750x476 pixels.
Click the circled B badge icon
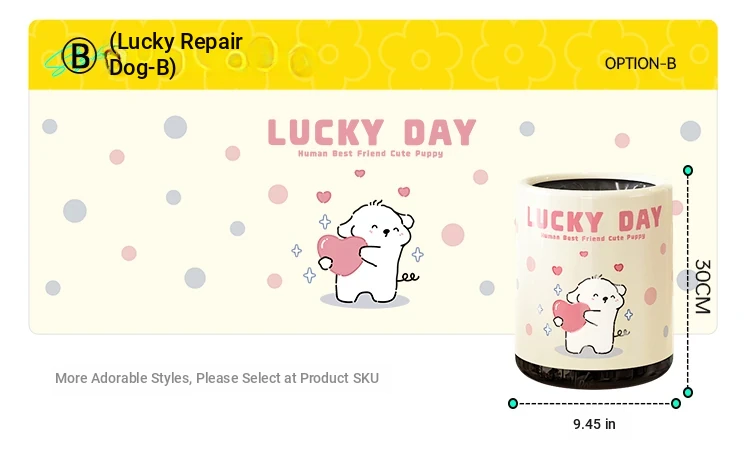(79, 55)
